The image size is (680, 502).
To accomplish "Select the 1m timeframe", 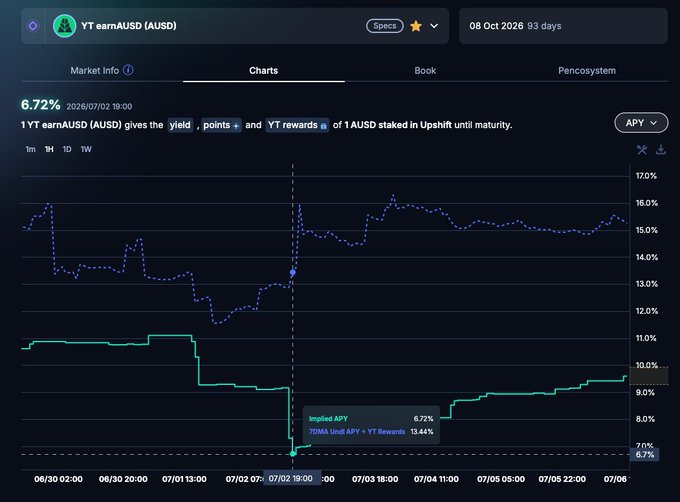I will point(30,150).
